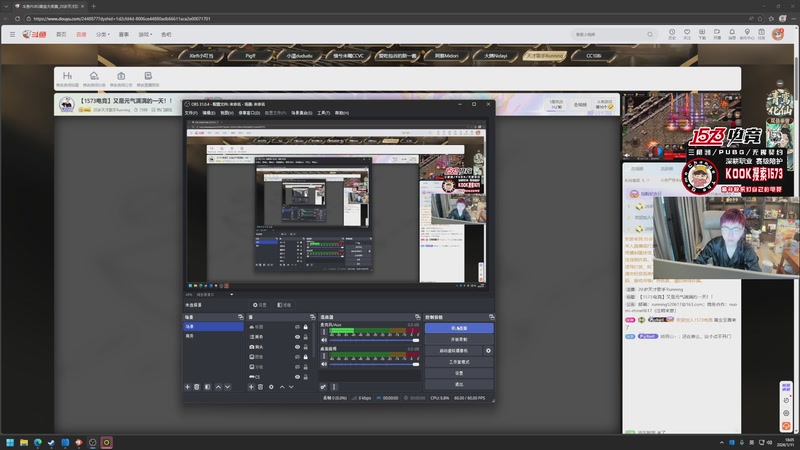The image size is (800, 450).
Task: Open scene filters icon in Scenes toolbar
Action: pyautogui.click(x=208, y=387)
